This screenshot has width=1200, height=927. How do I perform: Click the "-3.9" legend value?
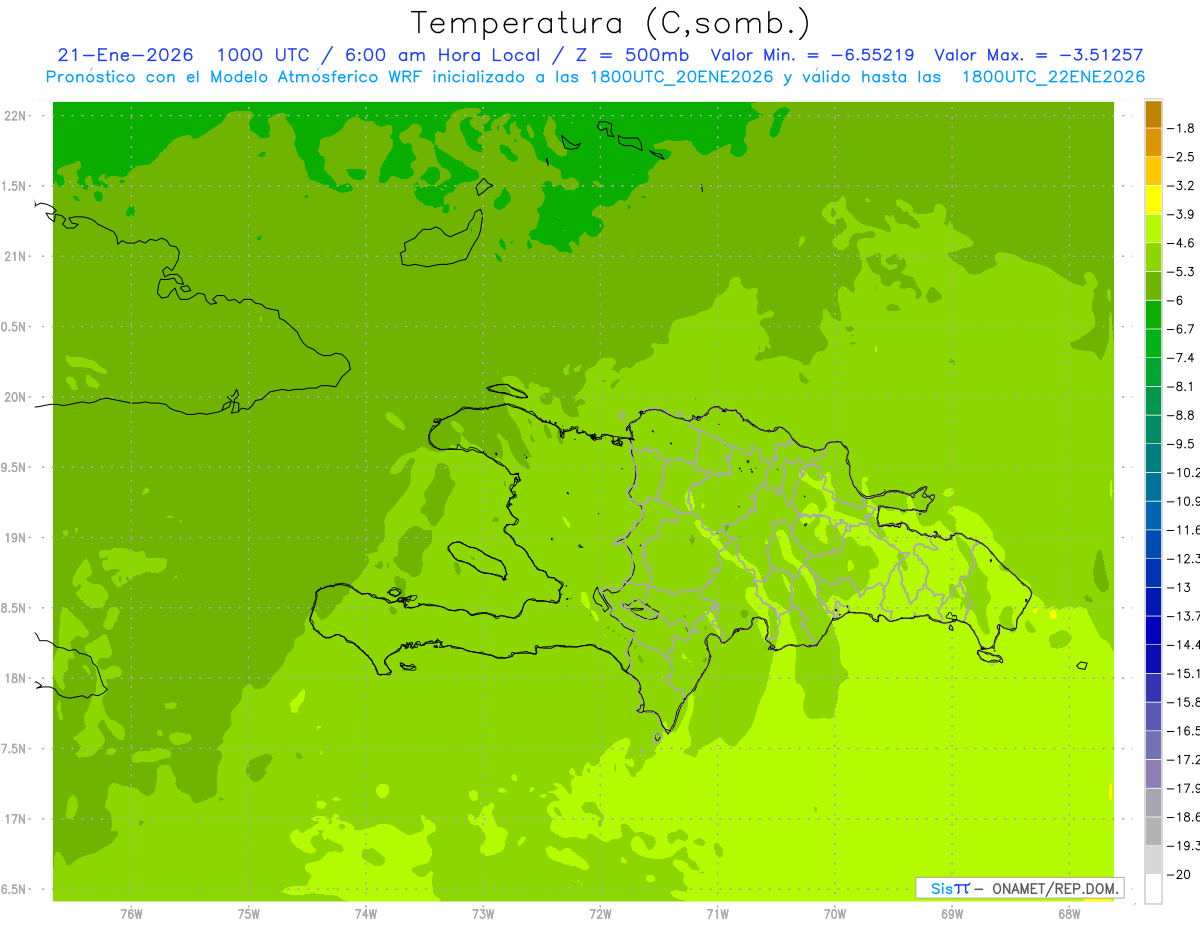[x=1181, y=215]
